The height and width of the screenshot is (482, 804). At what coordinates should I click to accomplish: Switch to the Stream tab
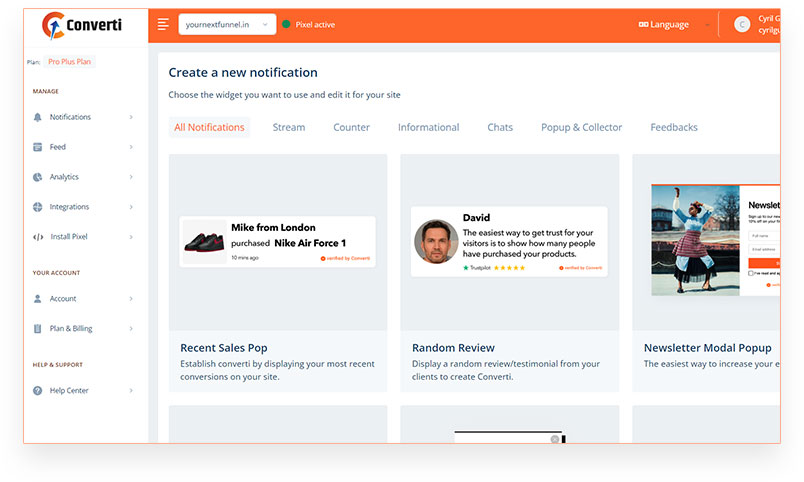(x=289, y=127)
